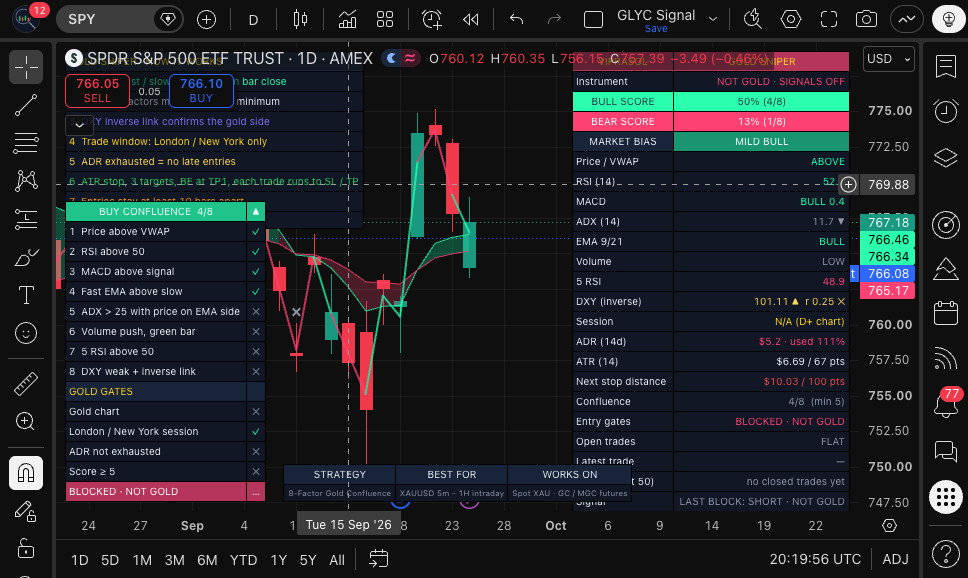Create an alert with the clock-plus icon
Viewport: 968px width, 578px height.
[x=432, y=20]
